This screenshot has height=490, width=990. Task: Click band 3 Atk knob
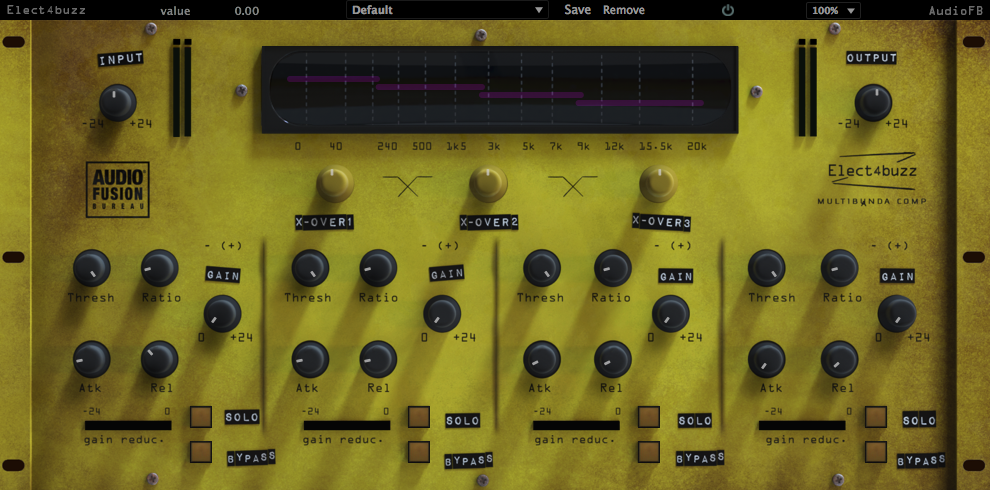pos(542,359)
